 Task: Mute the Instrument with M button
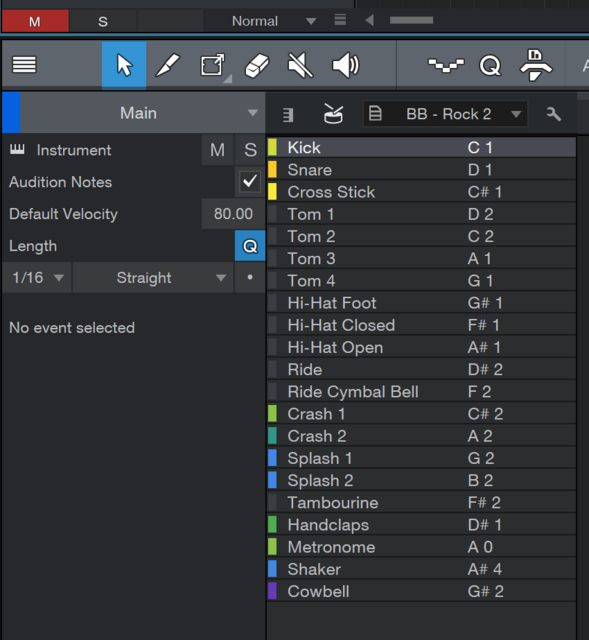click(217, 150)
